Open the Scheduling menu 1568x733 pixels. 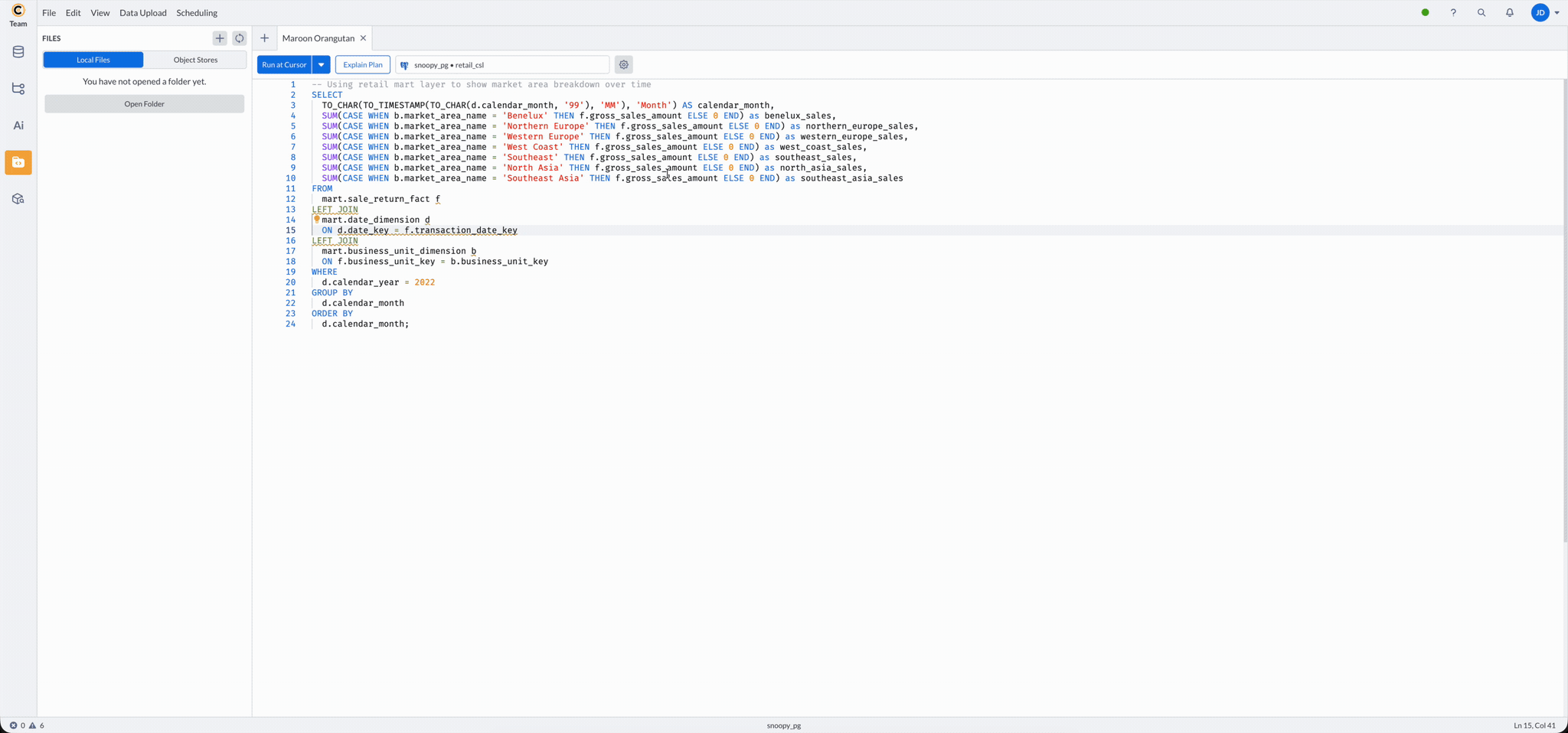tap(197, 13)
